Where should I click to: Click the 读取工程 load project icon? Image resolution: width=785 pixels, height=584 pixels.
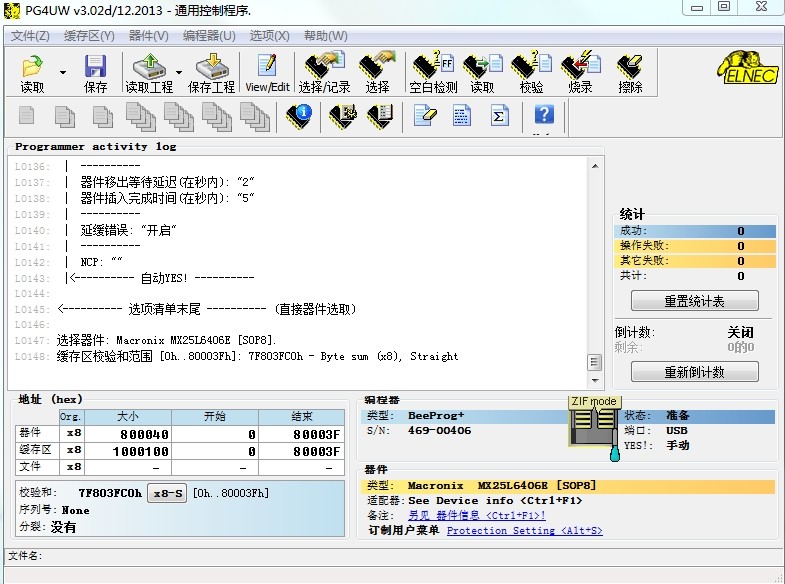point(149,73)
